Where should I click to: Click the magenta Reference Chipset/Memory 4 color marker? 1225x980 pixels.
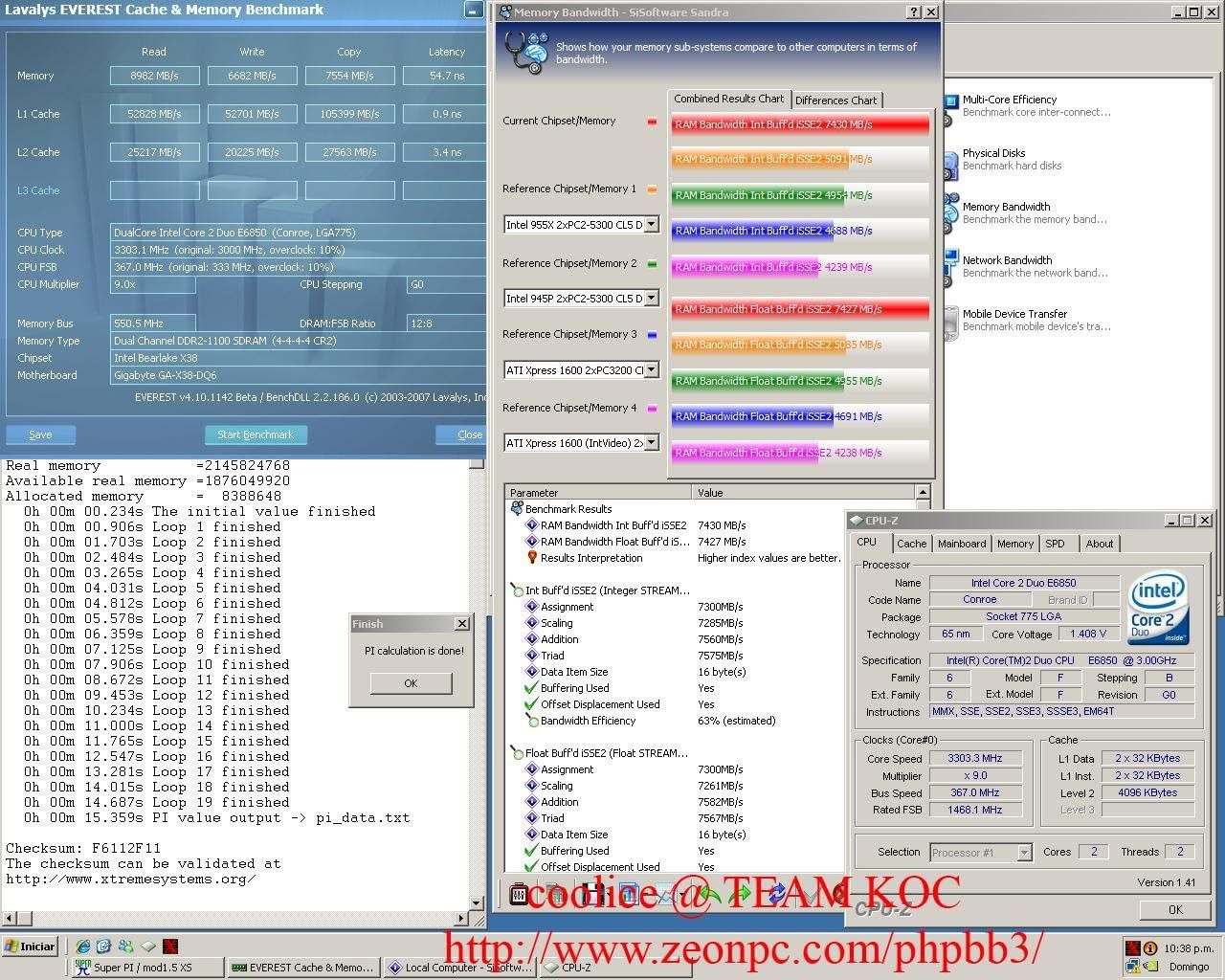652,409
